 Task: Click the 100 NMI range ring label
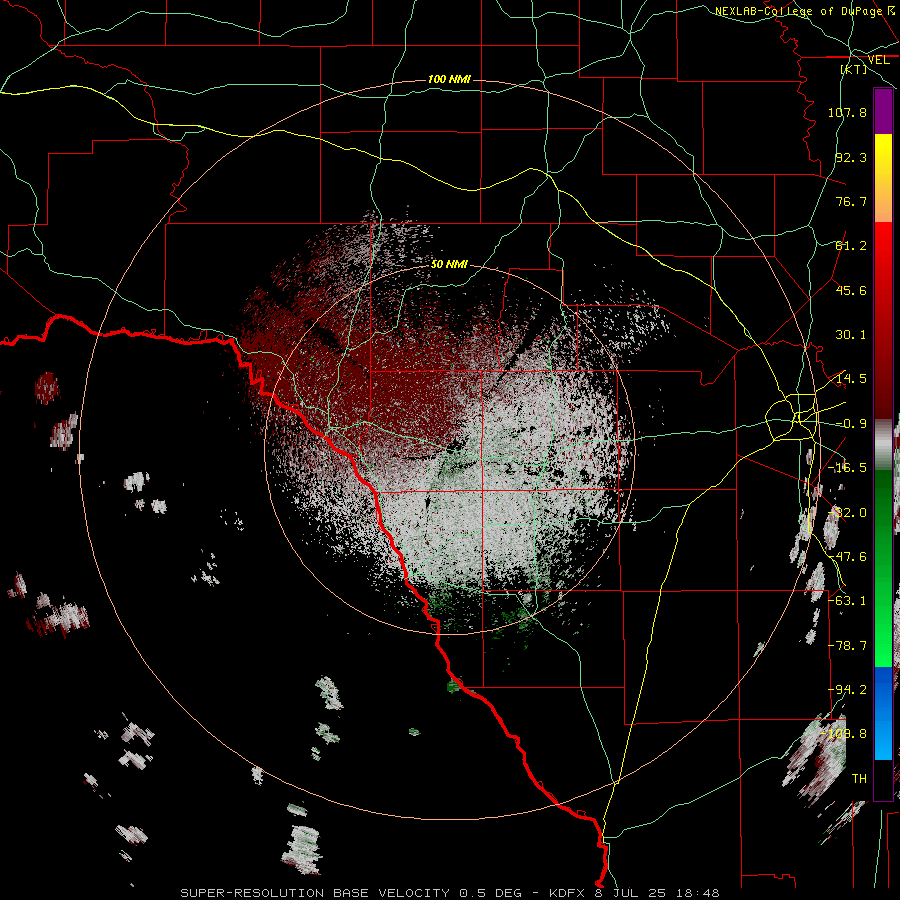pyautogui.click(x=449, y=79)
